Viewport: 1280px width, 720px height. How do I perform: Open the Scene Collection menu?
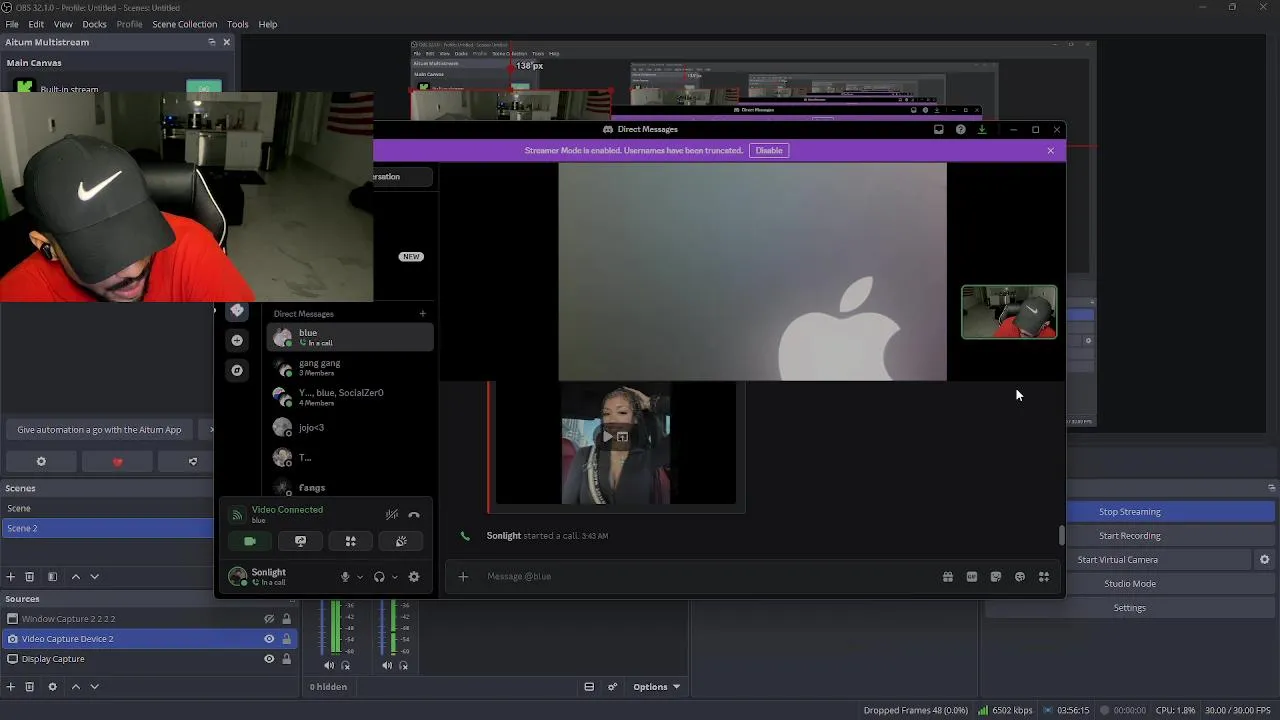tap(184, 24)
